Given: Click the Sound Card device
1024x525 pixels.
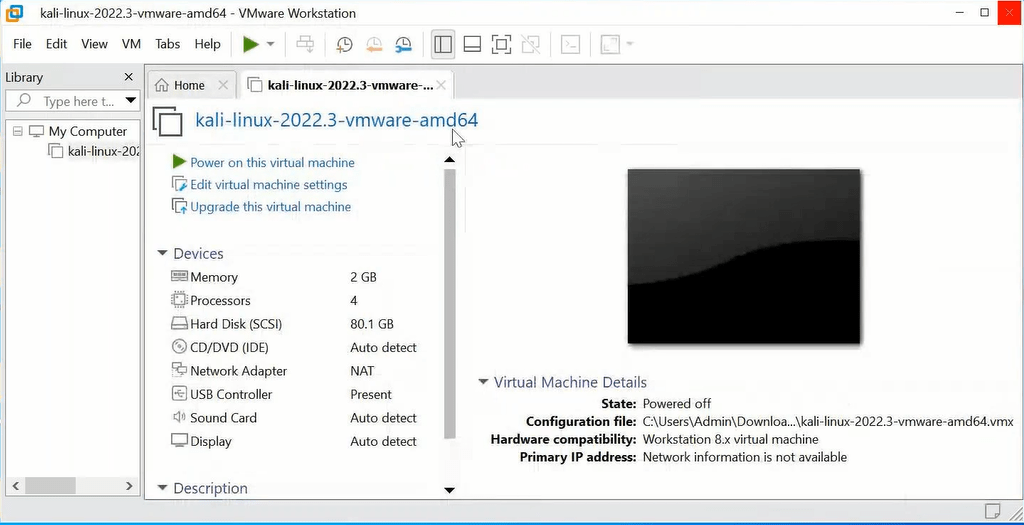Looking at the screenshot, I should coord(294,418).
